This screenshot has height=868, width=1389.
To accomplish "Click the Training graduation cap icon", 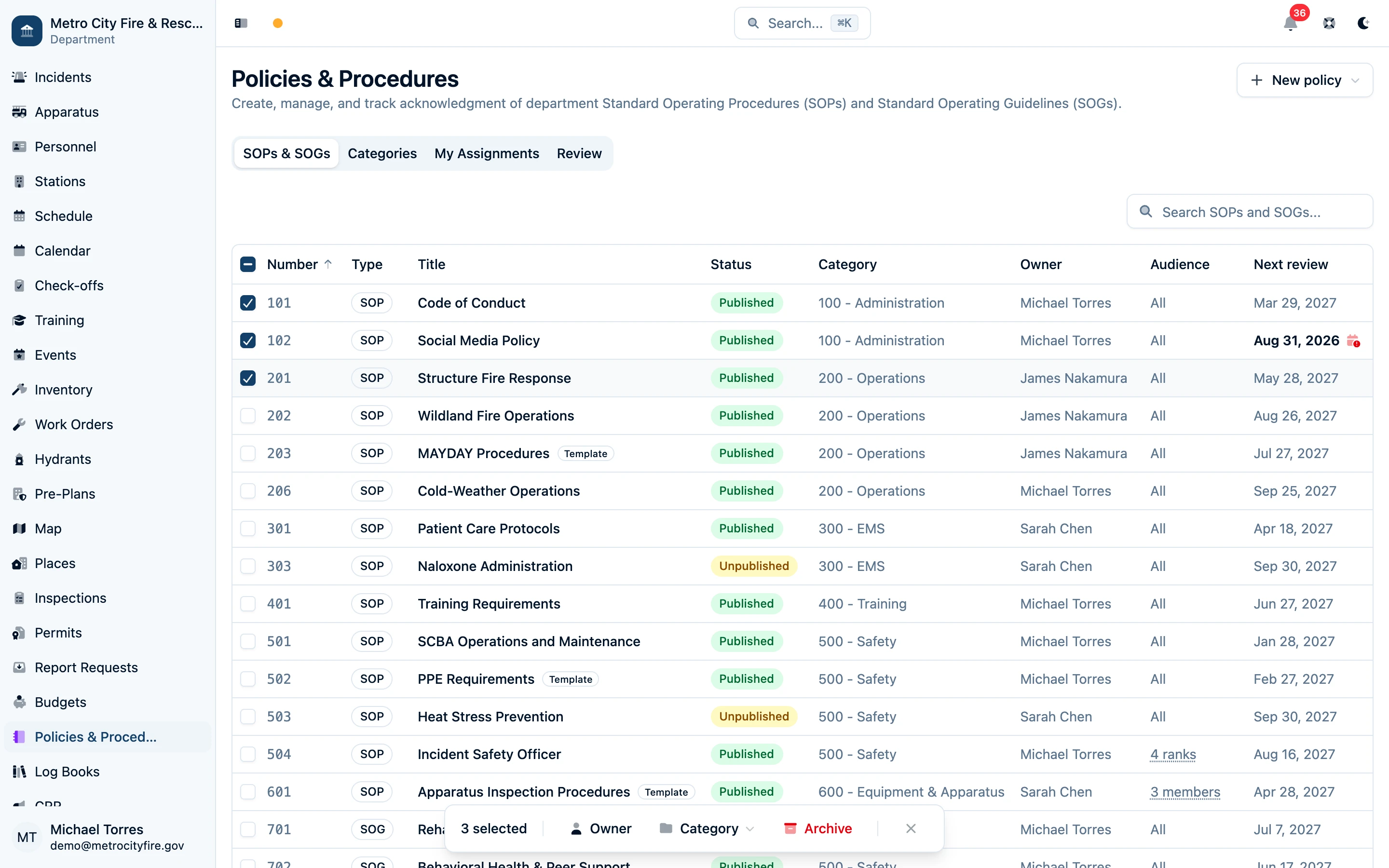I will (x=19, y=320).
